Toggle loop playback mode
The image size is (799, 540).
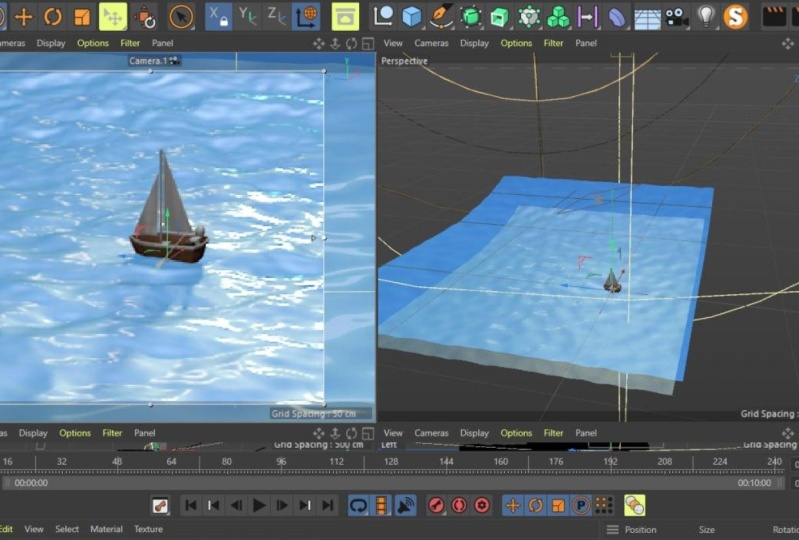click(359, 505)
